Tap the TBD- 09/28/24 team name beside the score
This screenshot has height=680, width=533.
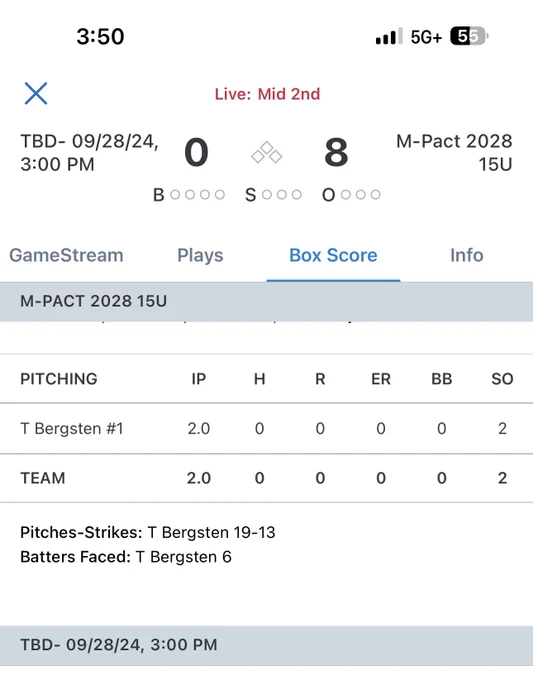pyautogui.click(x=90, y=153)
